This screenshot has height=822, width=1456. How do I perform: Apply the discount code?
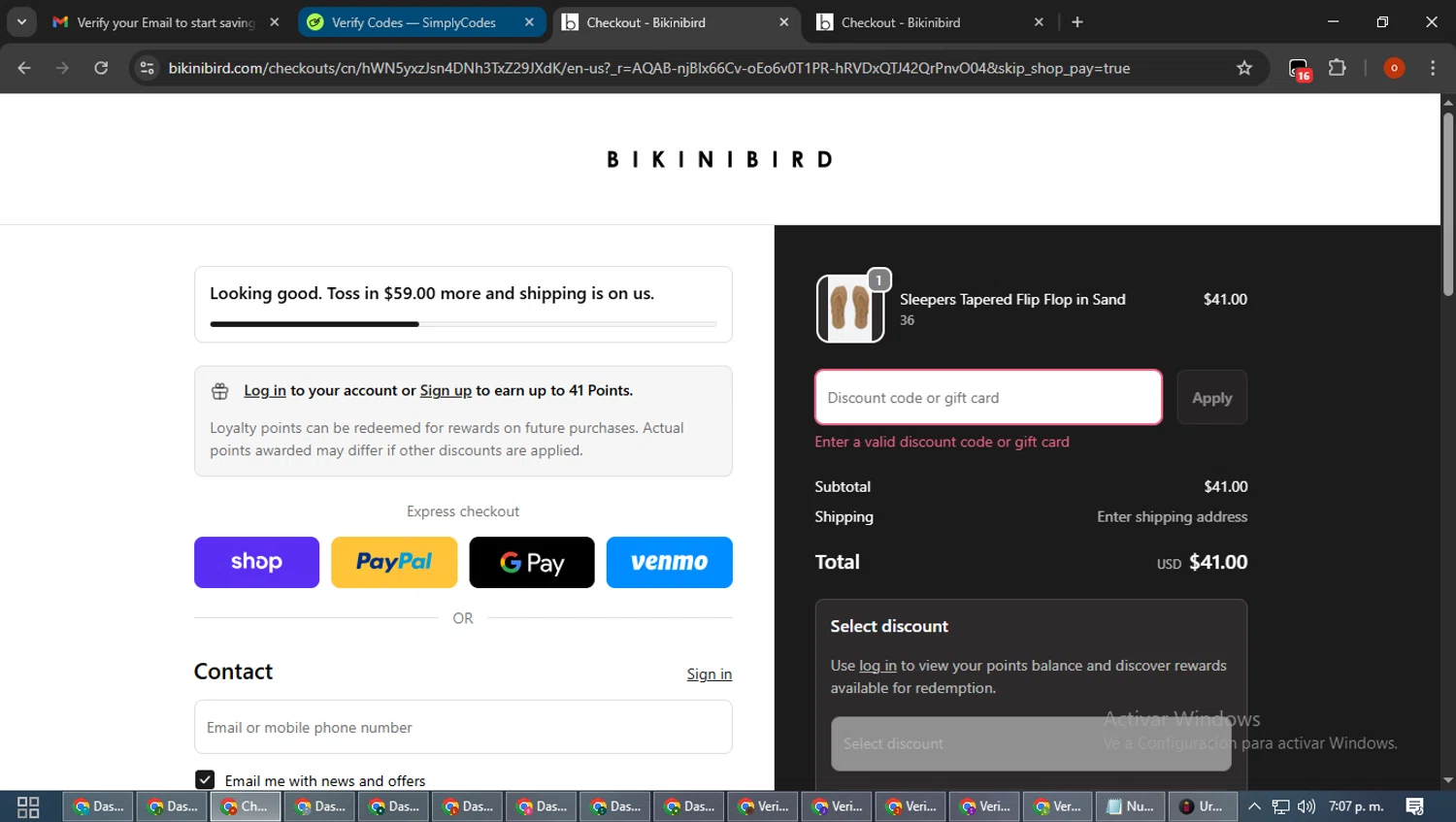click(1212, 397)
